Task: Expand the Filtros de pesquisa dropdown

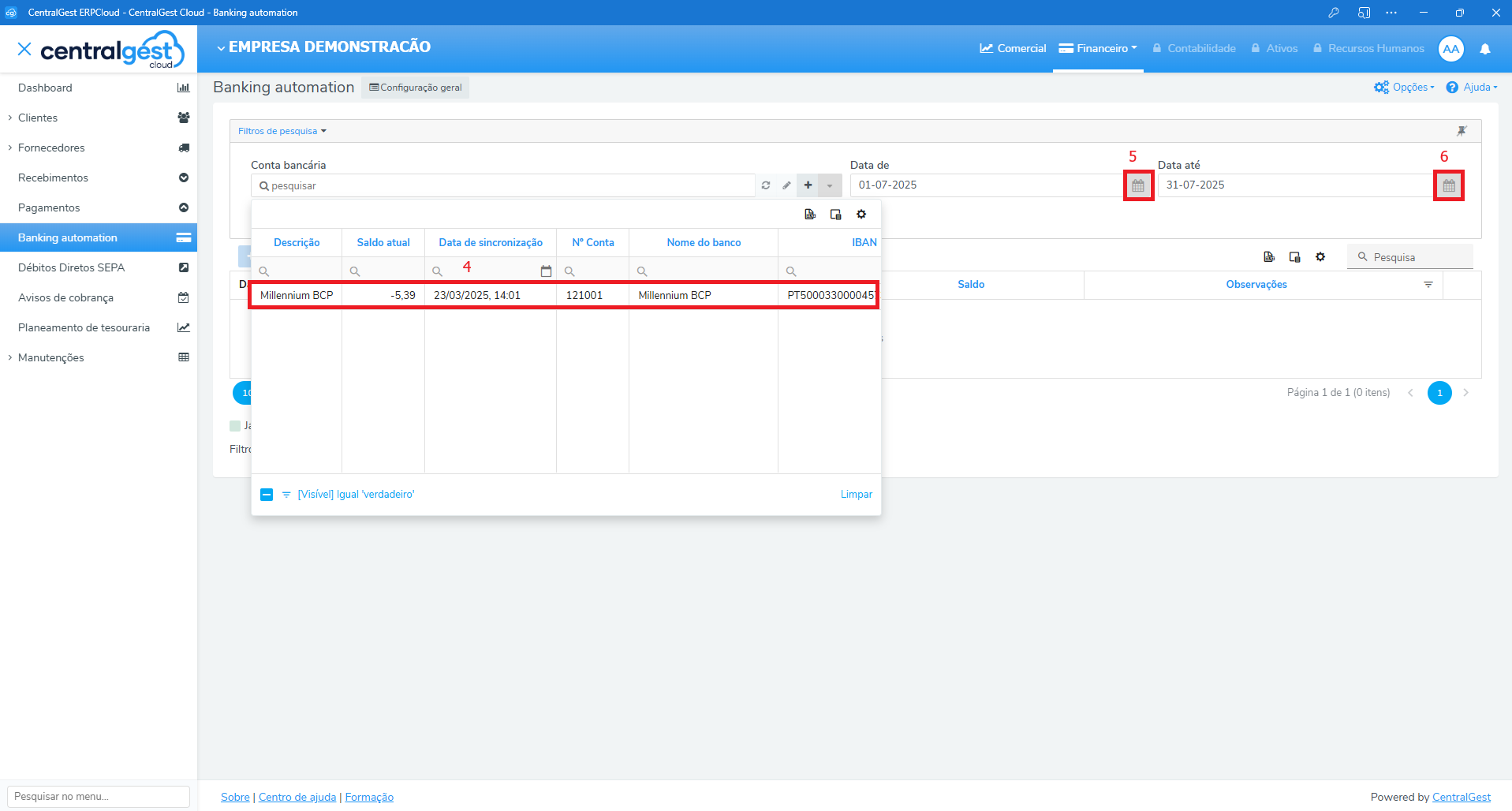Action: (282, 131)
